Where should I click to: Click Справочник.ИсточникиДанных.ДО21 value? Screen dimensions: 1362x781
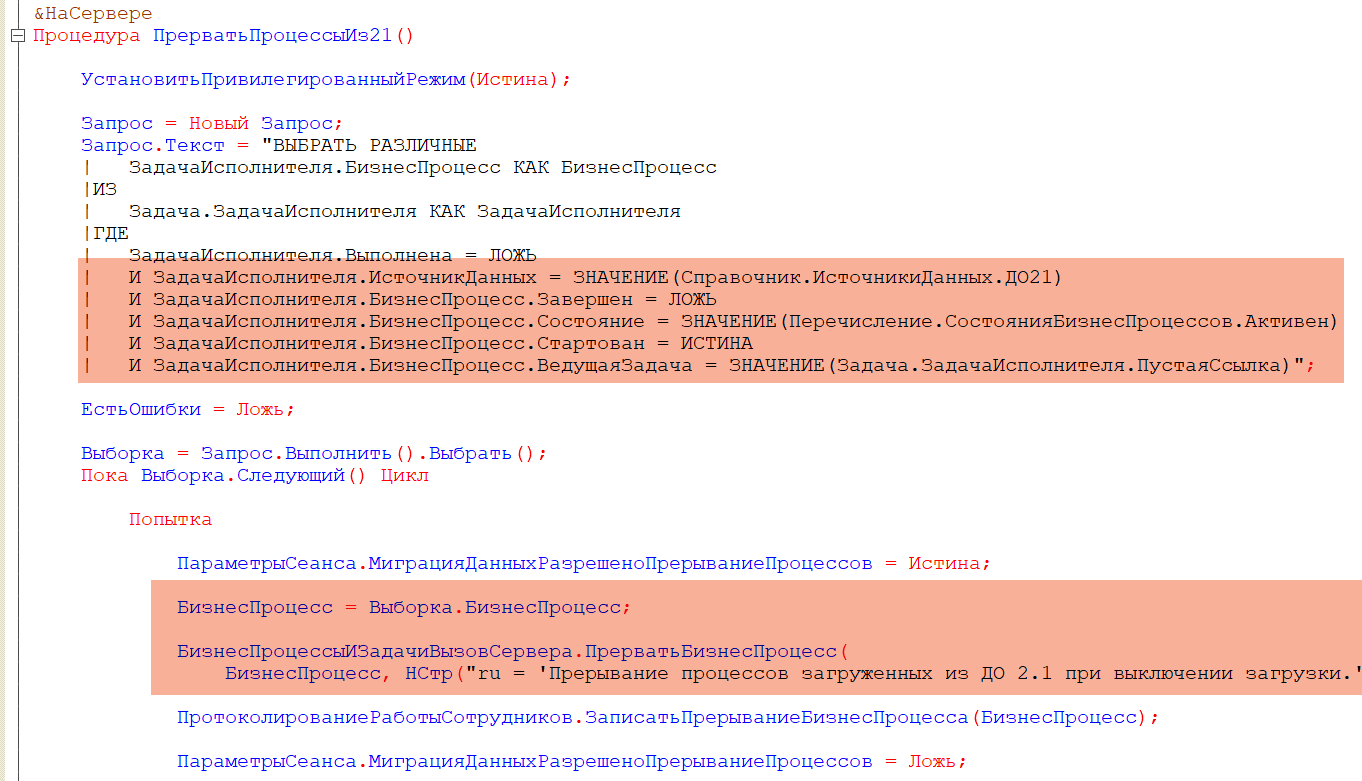(869, 278)
